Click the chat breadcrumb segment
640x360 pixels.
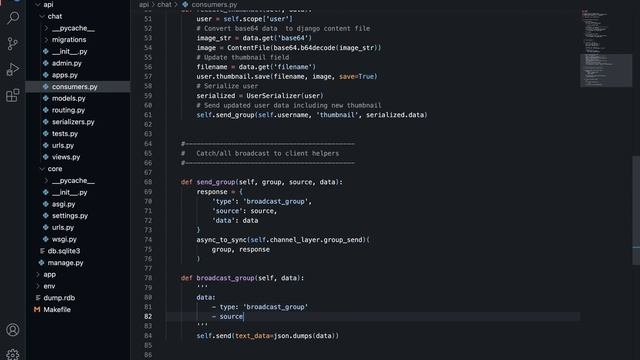pos(164,4)
